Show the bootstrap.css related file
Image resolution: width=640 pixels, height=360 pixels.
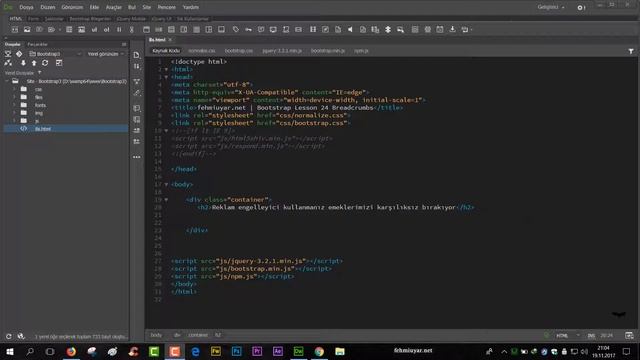point(239,51)
